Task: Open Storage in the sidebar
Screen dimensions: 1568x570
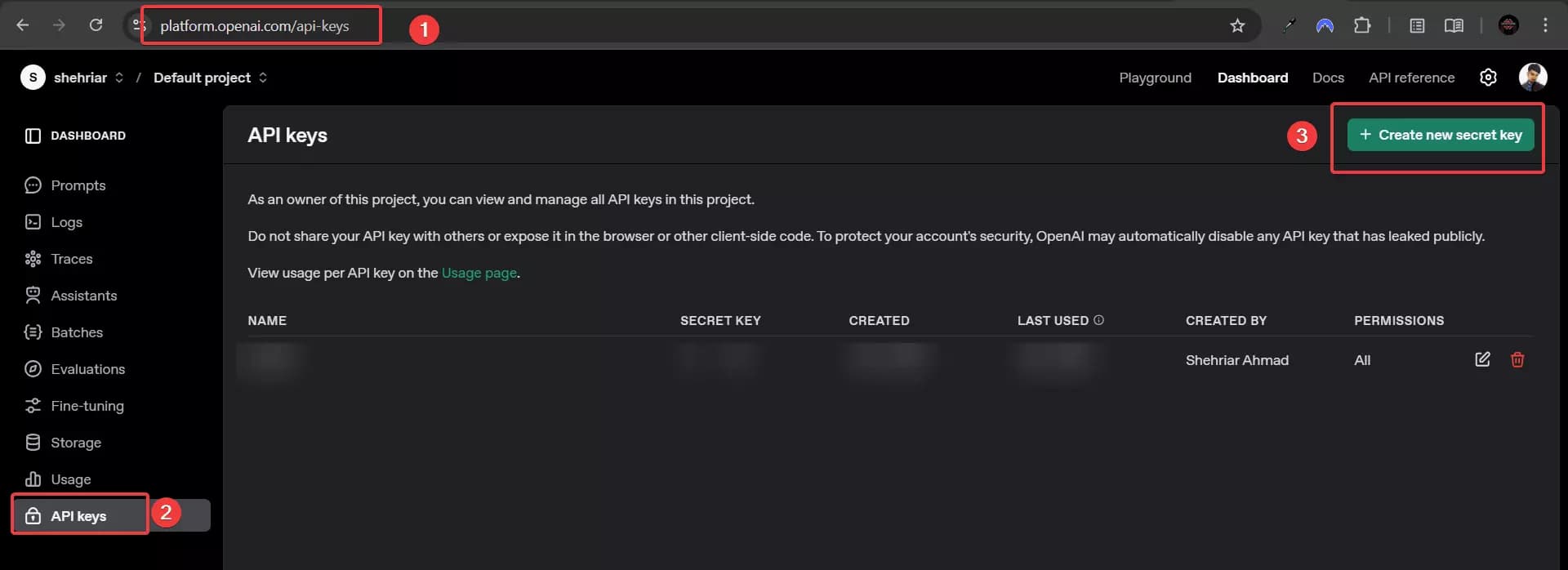Action: (76, 443)
